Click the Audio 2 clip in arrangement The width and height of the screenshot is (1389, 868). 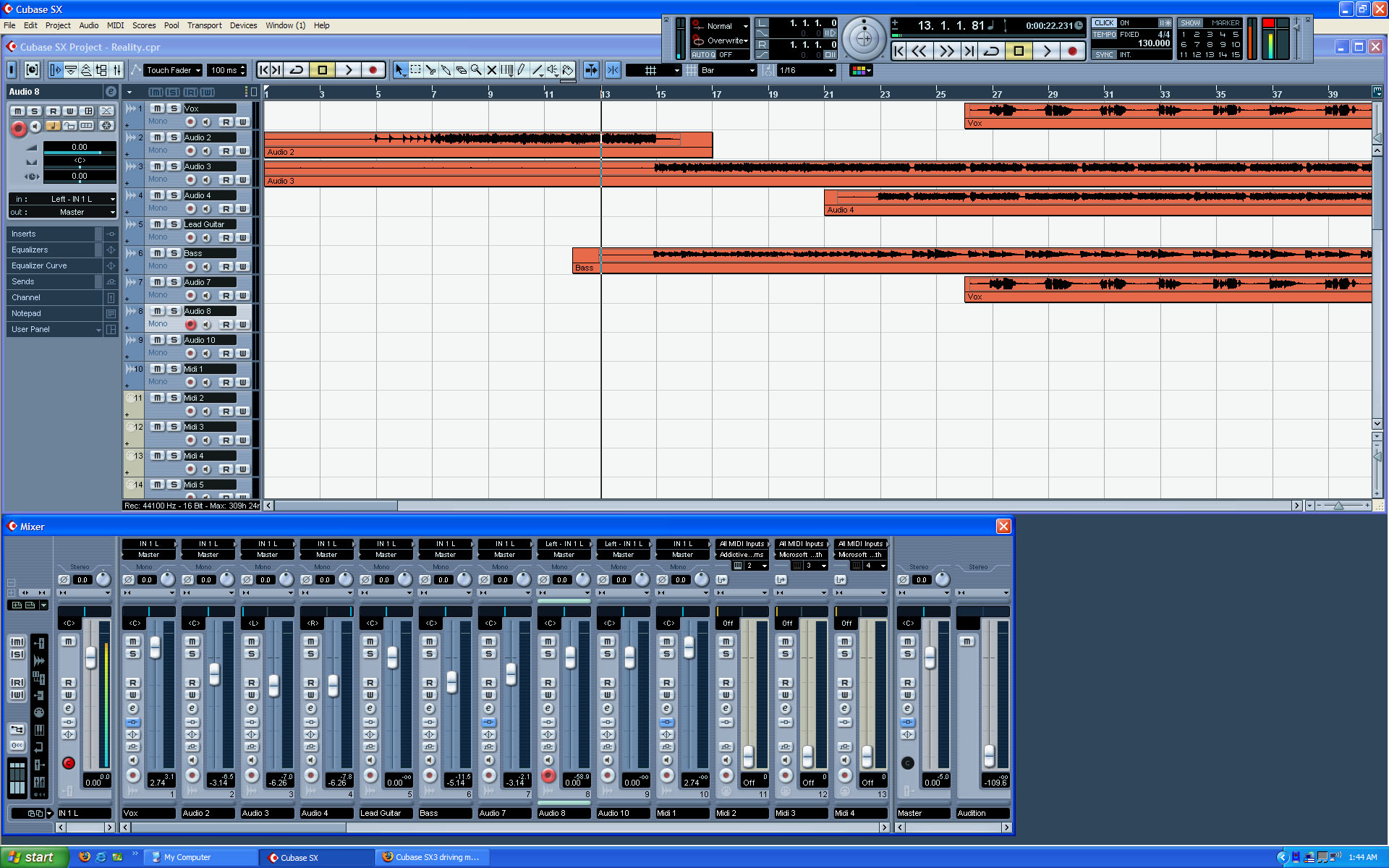(x=488, y=145)
